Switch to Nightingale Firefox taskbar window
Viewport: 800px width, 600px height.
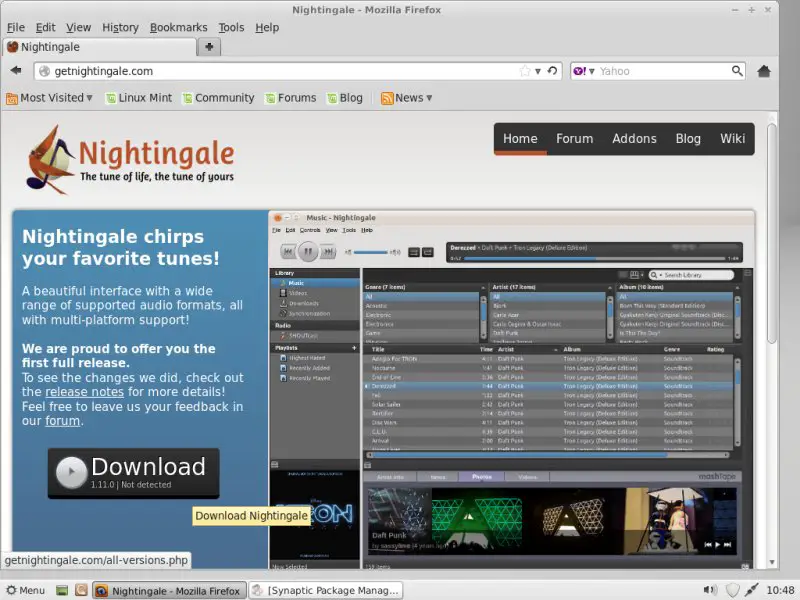coord(169,590)
